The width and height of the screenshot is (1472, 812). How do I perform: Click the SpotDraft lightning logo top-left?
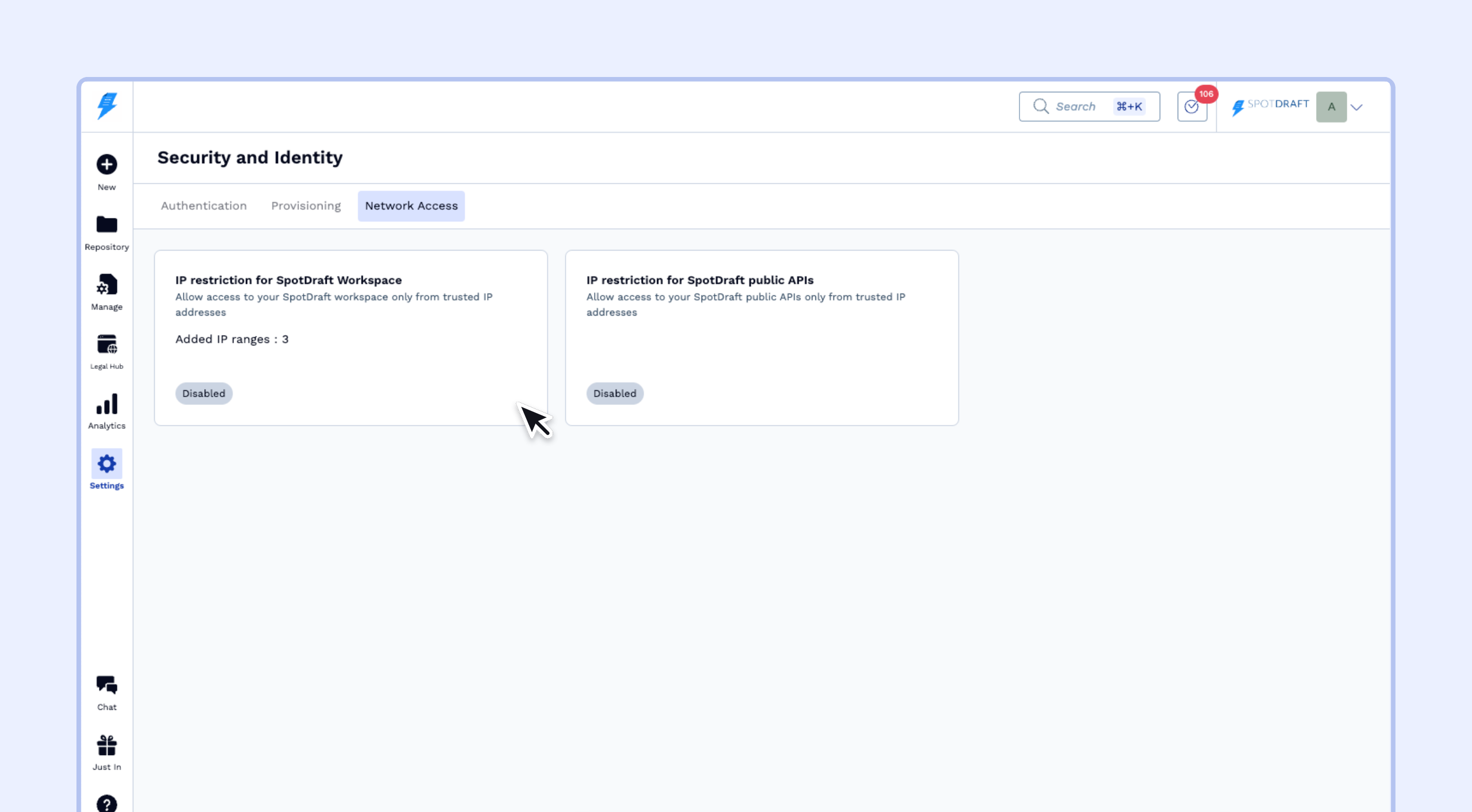107,106
